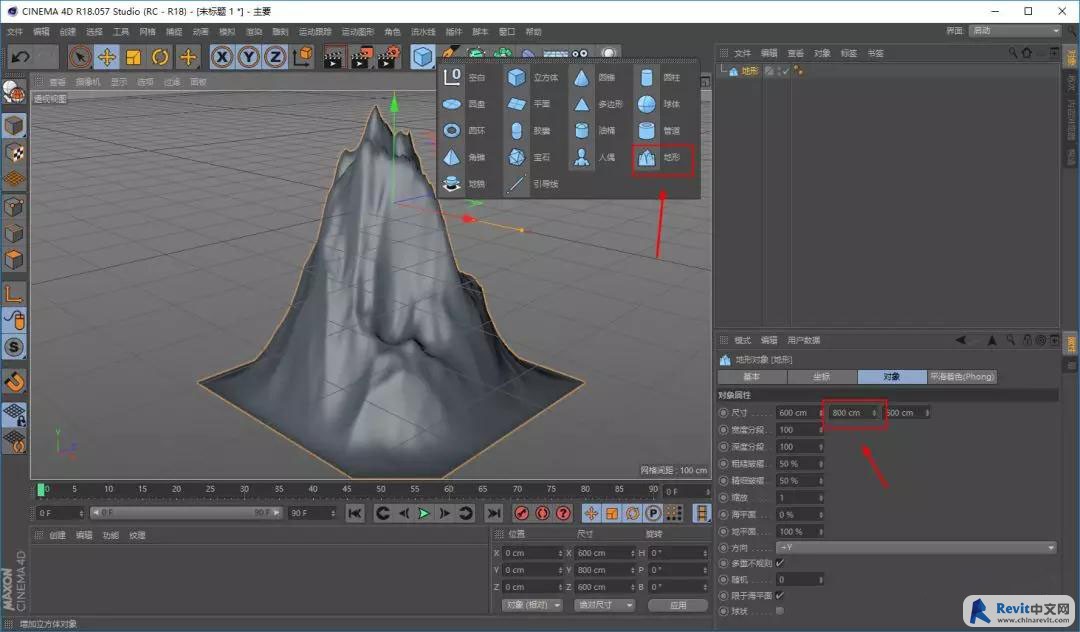Screen dimensions: 1080x632
Task: Activate the Move tool in the toolbar
Action: (107, 56)
